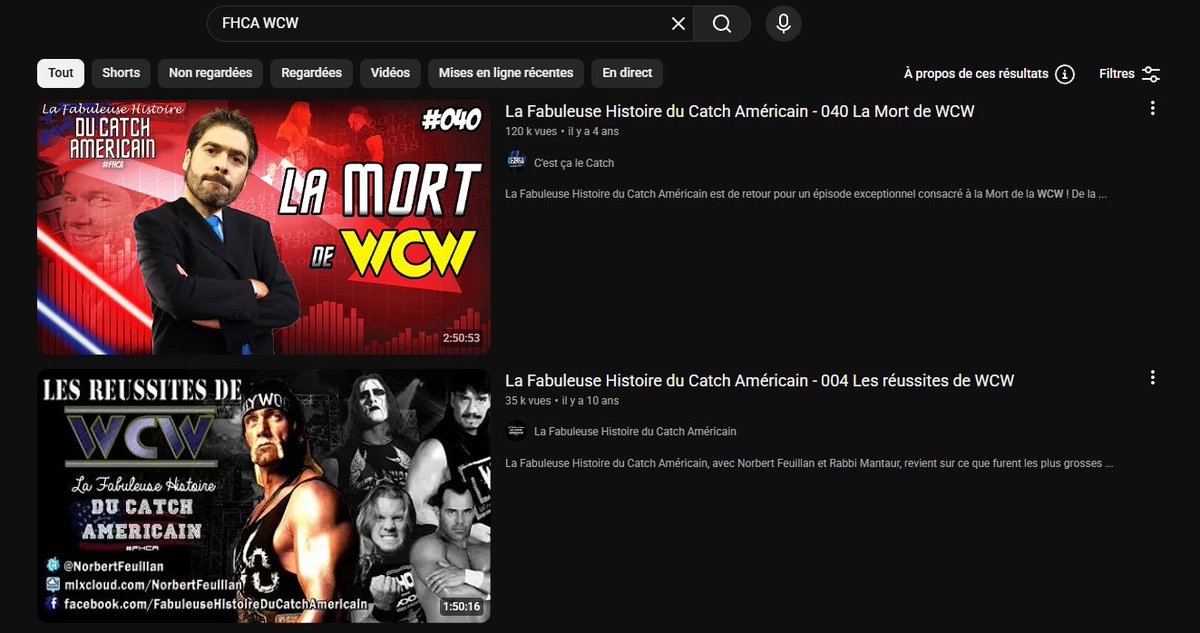The width and height of the screenshot is (1200, 633).
Task: Select the Non regardées filter chip
Action: click(211, 73)
